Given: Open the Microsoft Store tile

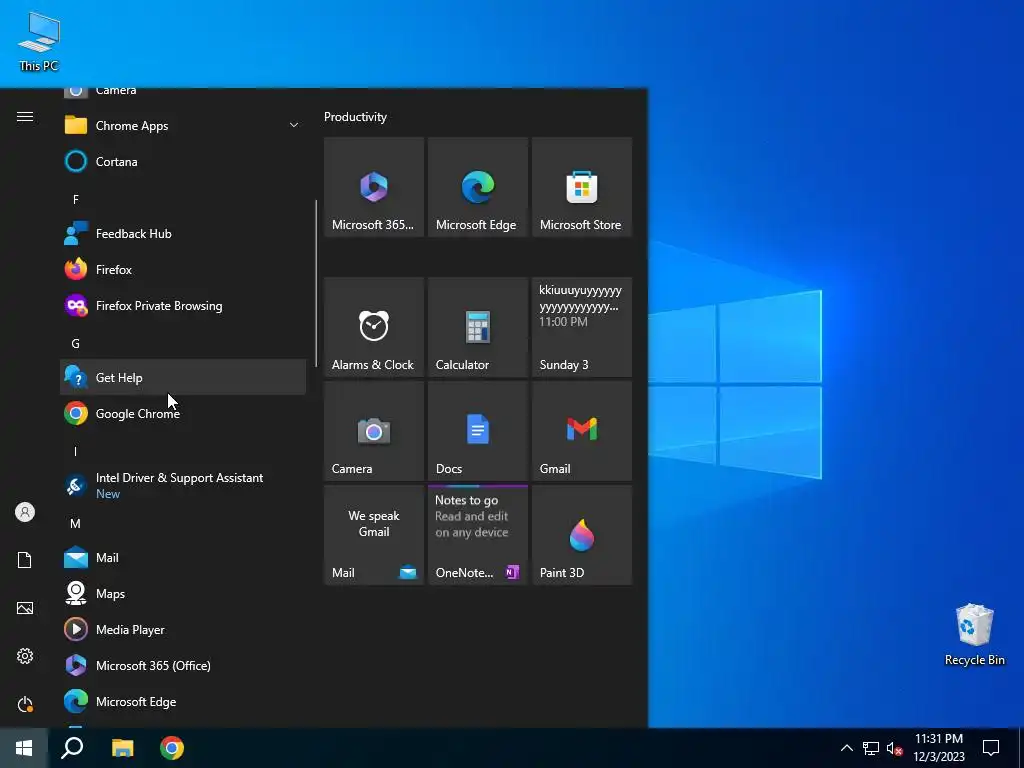Looking at the screenshot, I should pyautogui.click(x=582, y=187).
